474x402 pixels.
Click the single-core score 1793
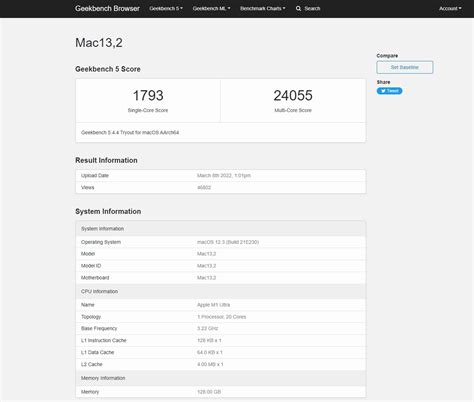pos(148,96)
